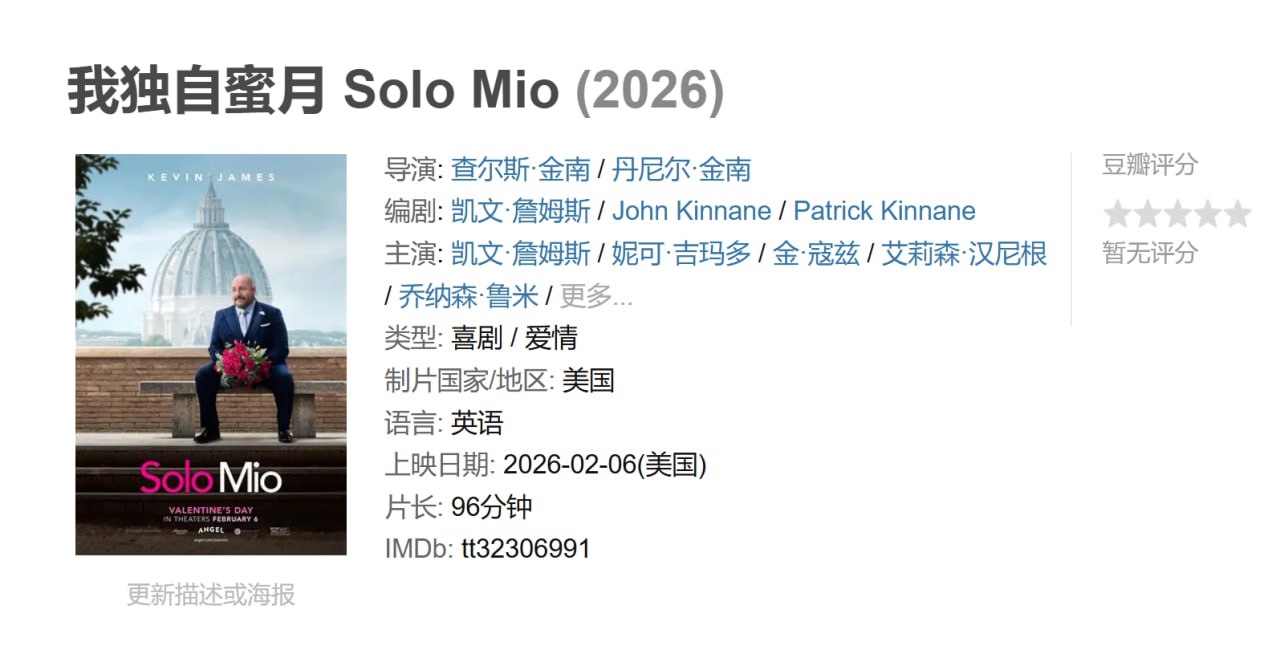This screenshot has height=654, width=1280.
Task: Click the IMDb ID tt32306991
Action: (525, 549)
